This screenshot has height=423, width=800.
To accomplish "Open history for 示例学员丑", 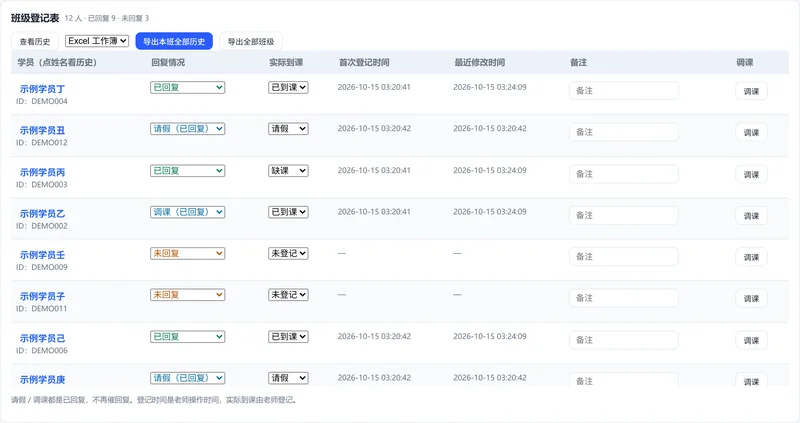I will (42, 130).
